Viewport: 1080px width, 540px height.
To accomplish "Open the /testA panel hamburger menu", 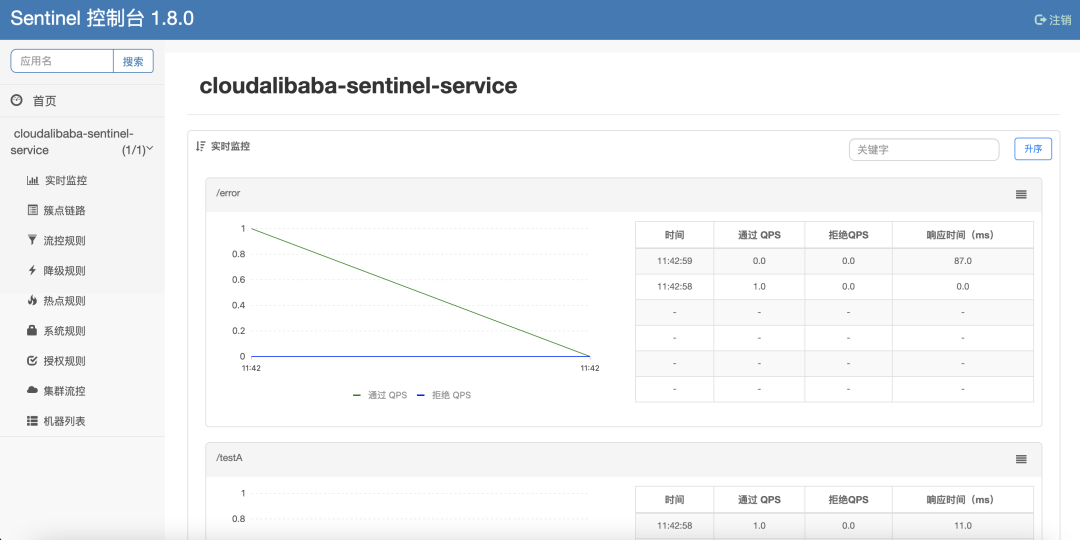I will [x=1021, y=459].
